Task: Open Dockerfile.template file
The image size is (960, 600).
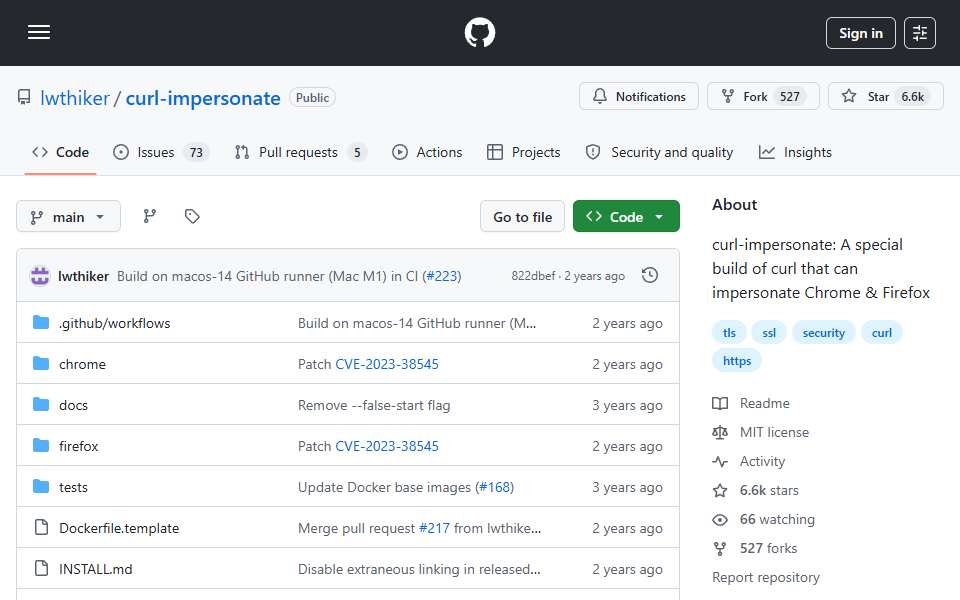Action: (x=119, y=528)
